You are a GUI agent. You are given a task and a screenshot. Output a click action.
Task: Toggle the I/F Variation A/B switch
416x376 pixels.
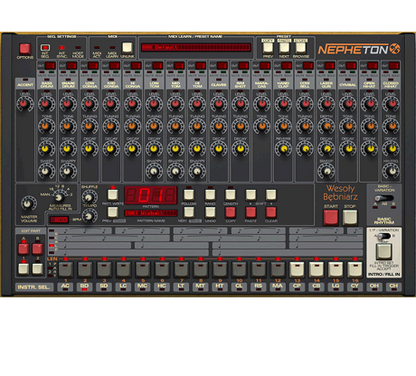pyautogui.click(x=384, y=236)
